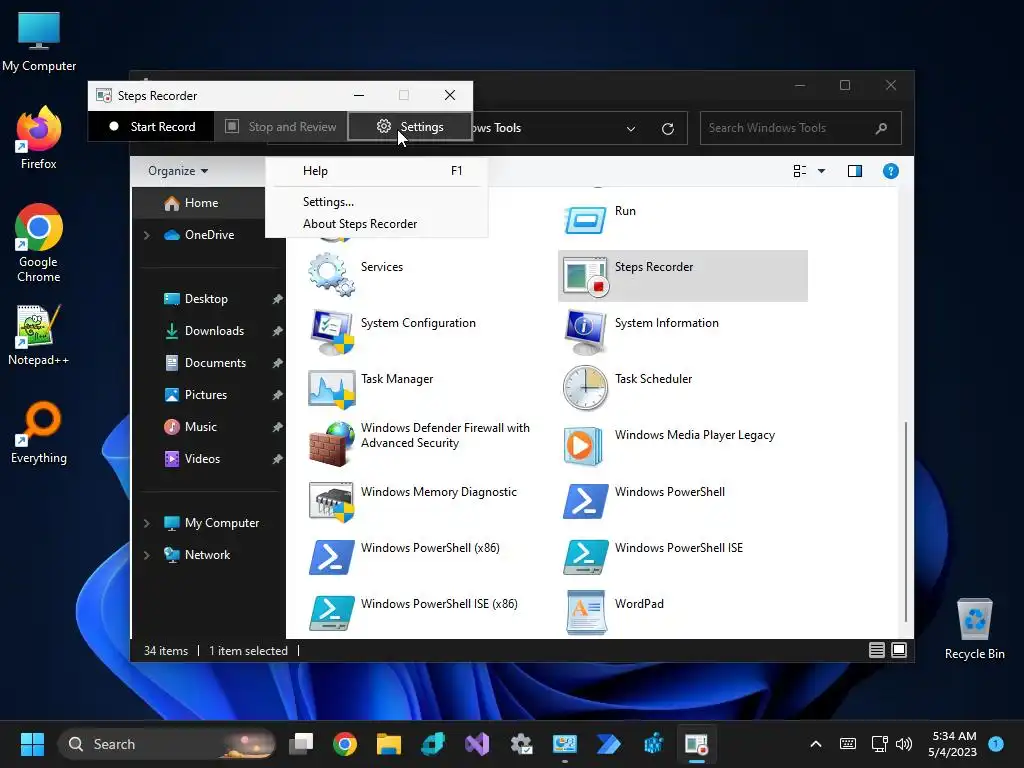Open Windows Media Player Legacy icon
Screen dimensions: 1024x768
point(583,445)
